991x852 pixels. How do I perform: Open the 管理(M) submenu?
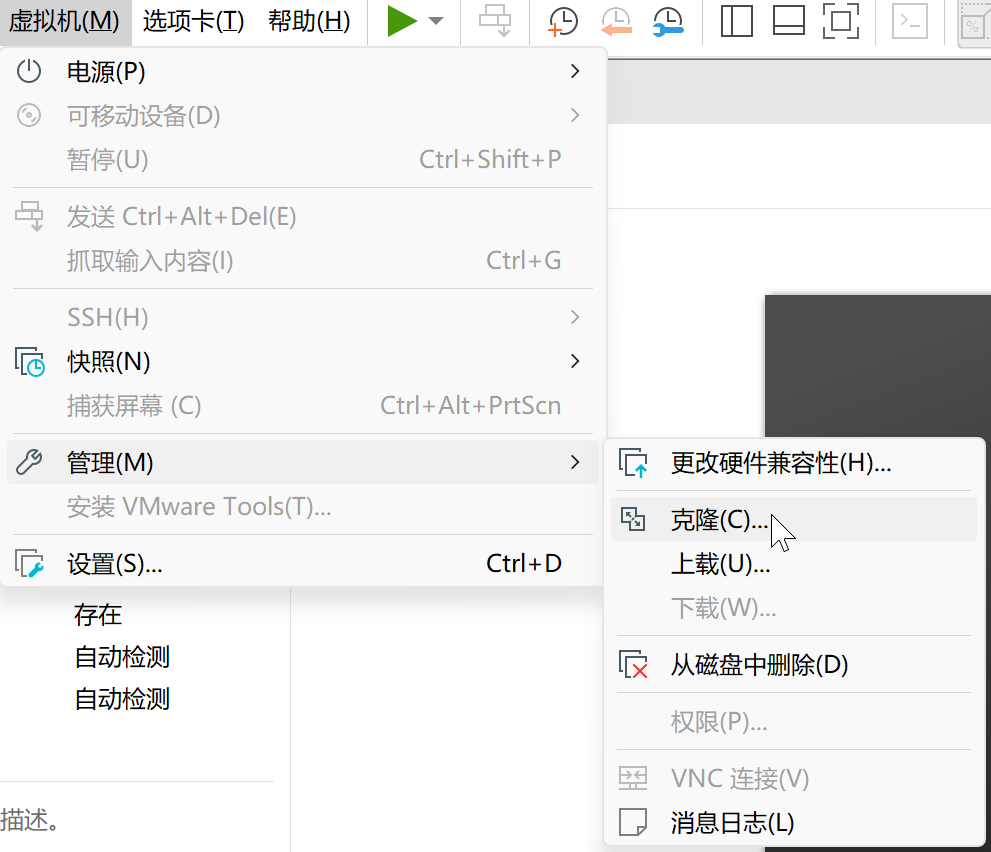(x=303, y=463)
